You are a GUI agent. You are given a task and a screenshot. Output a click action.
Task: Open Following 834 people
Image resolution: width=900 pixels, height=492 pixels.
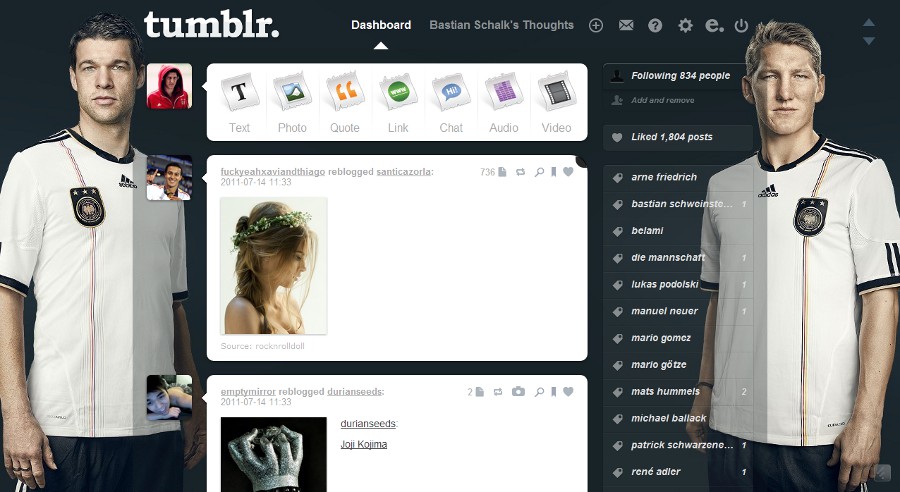tap(678, 76)
